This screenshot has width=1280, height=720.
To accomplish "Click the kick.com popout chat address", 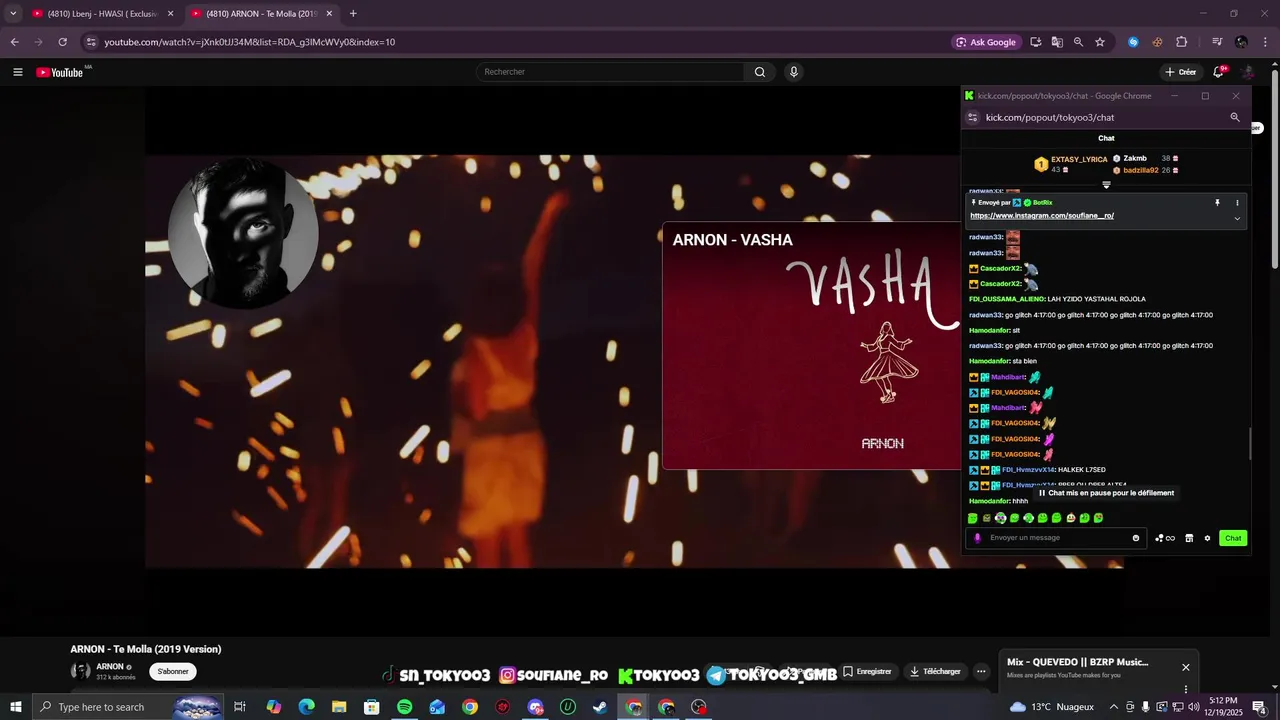I will coord(1050,117).
